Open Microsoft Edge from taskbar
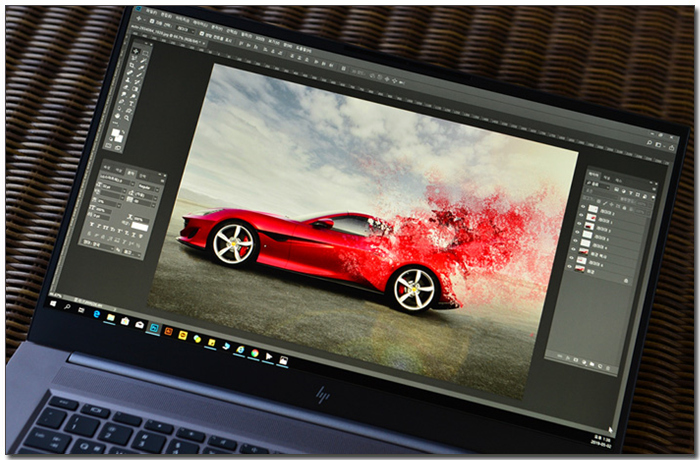 (x=97, y=314)
